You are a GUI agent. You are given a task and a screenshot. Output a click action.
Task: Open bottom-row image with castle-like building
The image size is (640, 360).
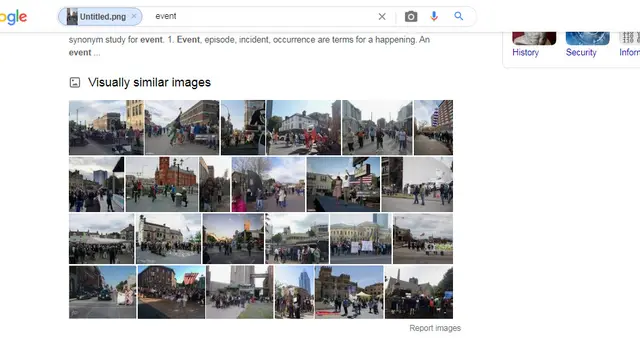coord(349,292)
